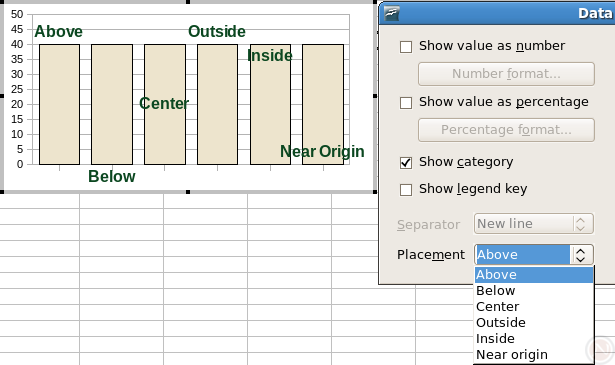Choose Inside in the Placement list

(534, 339)
